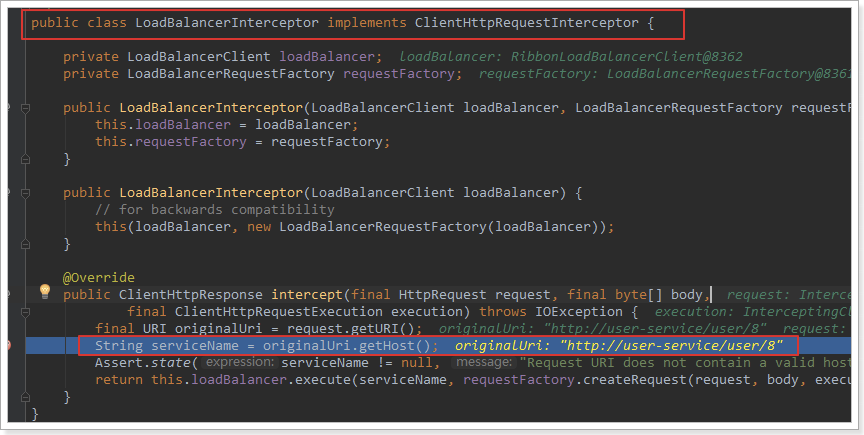Click the 'message:' parameter hint

coord(484,362)
